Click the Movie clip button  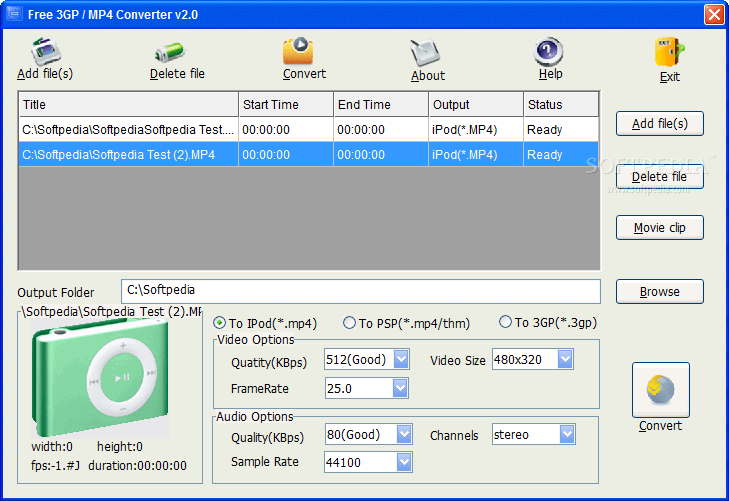tap(660, 228)
